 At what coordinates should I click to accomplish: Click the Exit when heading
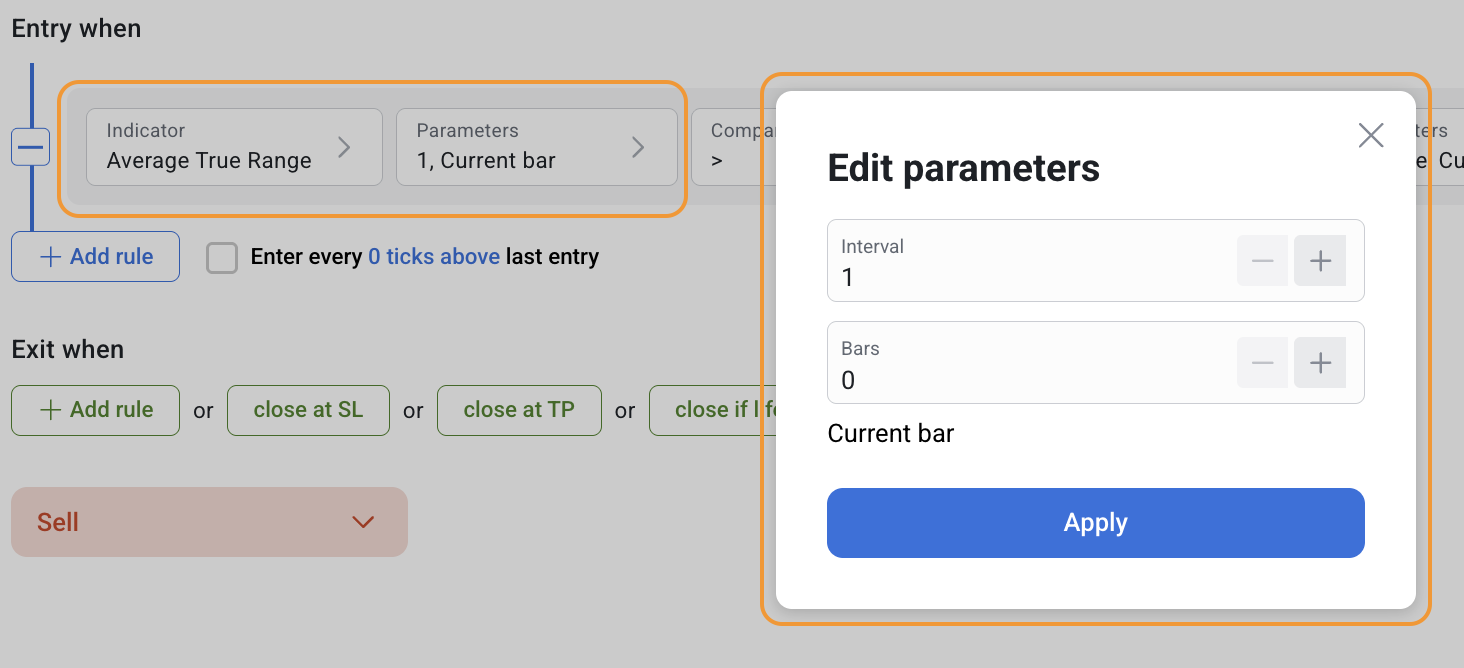coord(68,350)
